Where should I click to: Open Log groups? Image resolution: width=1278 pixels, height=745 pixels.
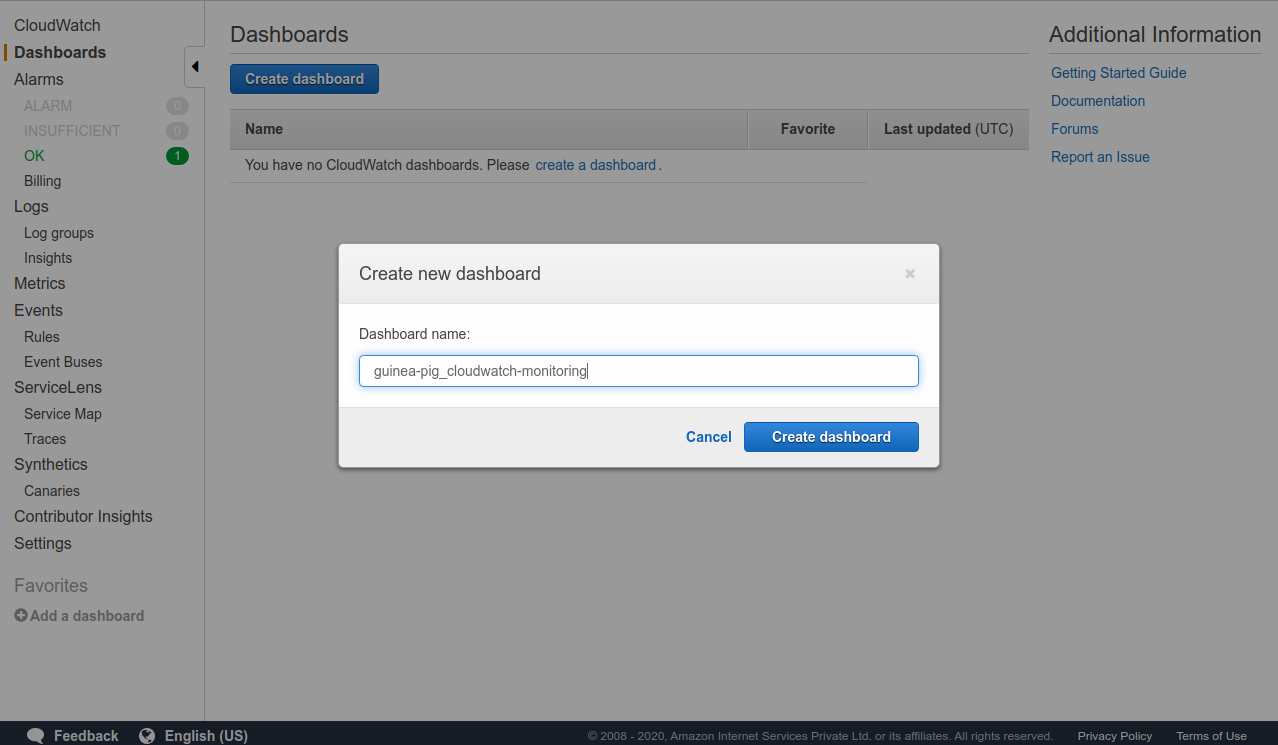click(x=59, y=233)
